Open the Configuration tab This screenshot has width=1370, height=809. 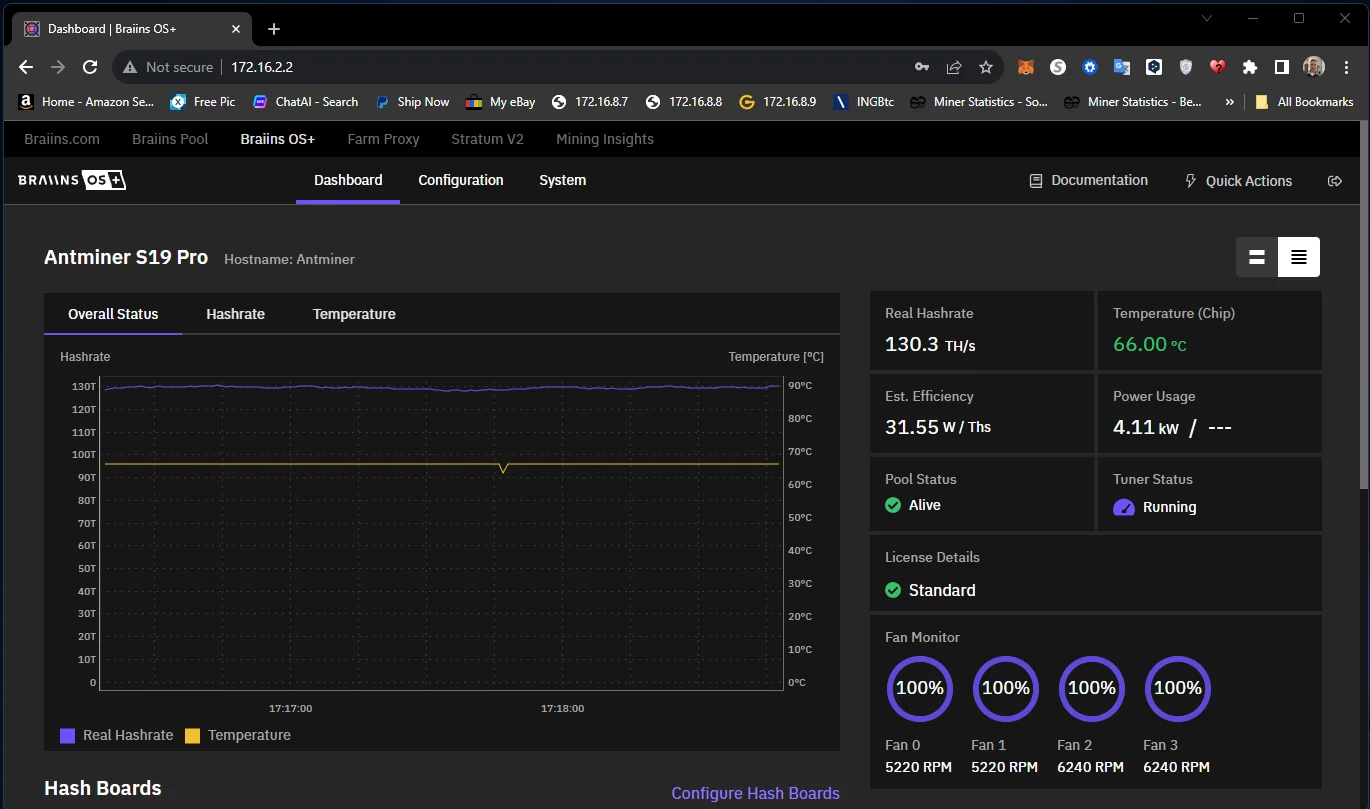[x=460, y=180]
